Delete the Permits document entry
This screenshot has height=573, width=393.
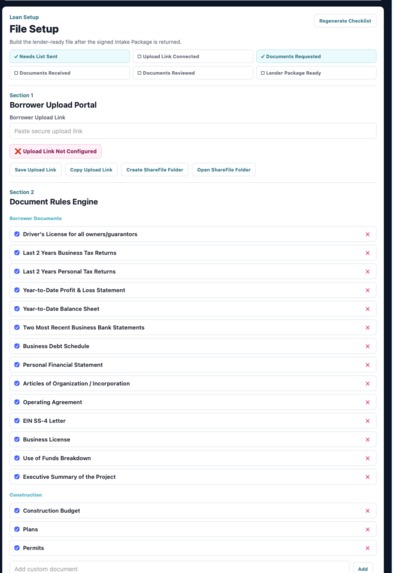(367, 548)
